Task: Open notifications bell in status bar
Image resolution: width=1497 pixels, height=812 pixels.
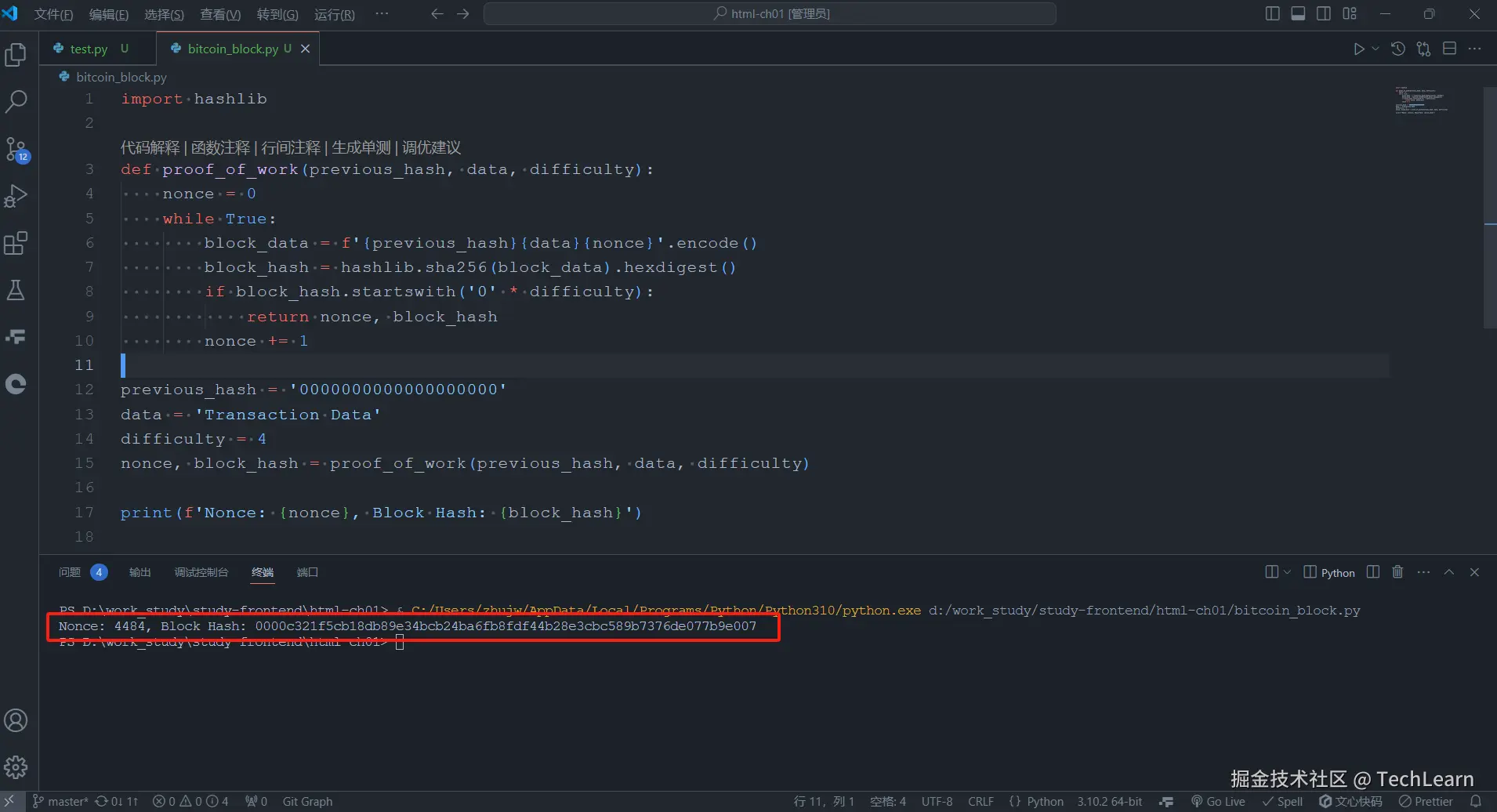Action: (x=1476, y=801)
